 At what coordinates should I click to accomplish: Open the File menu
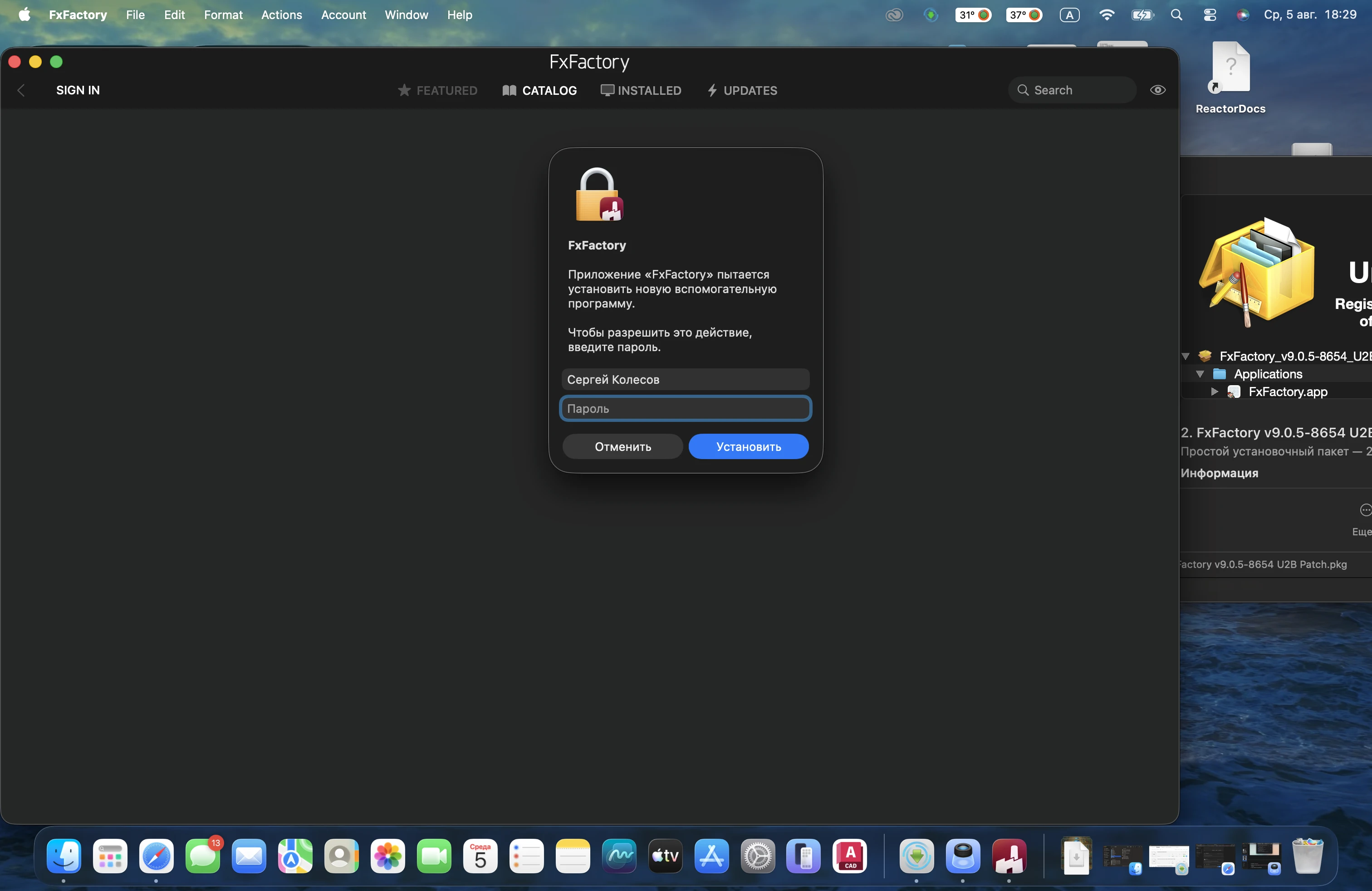tap(136, 15)
